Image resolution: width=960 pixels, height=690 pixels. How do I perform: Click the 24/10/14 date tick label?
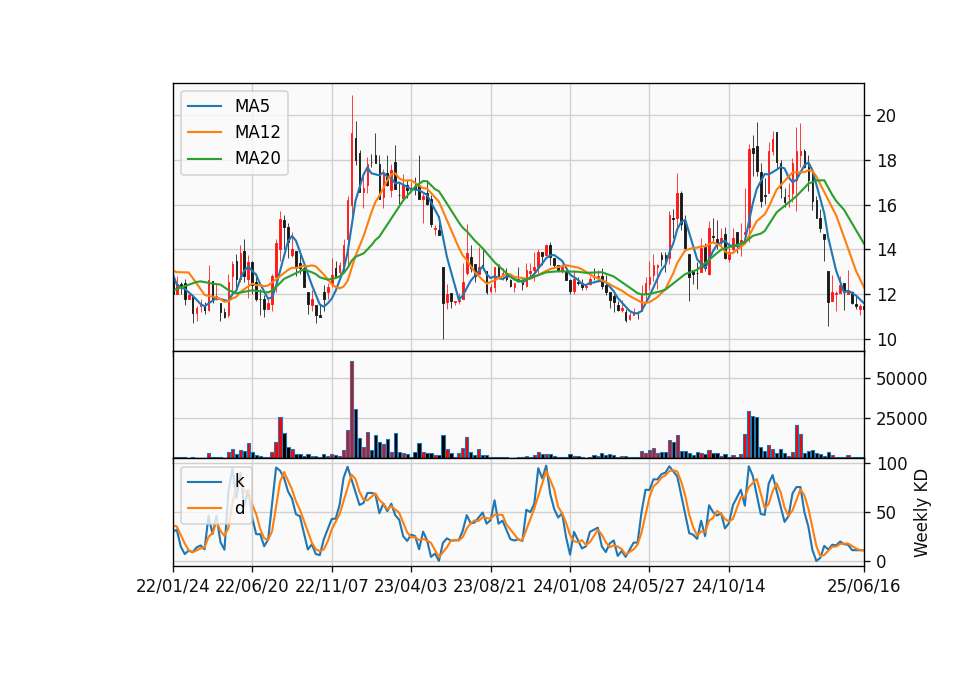(x=729, y=586)
